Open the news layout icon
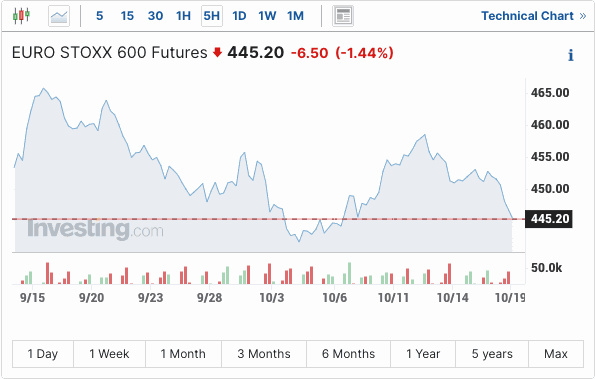The height and width of the screenshot is (379, 595). 343,16
